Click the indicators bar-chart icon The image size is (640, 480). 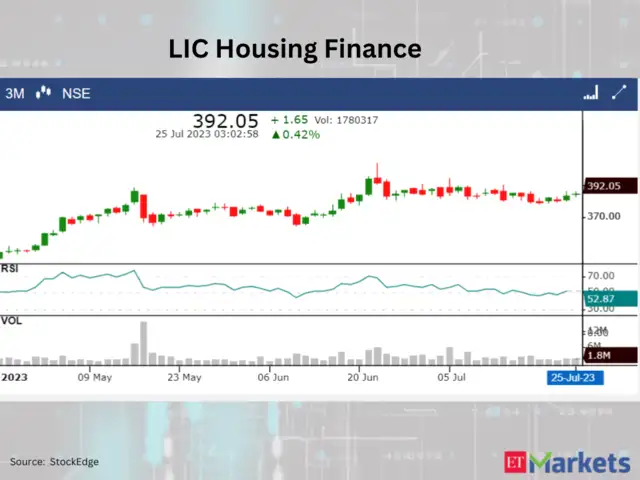(591, 93)
